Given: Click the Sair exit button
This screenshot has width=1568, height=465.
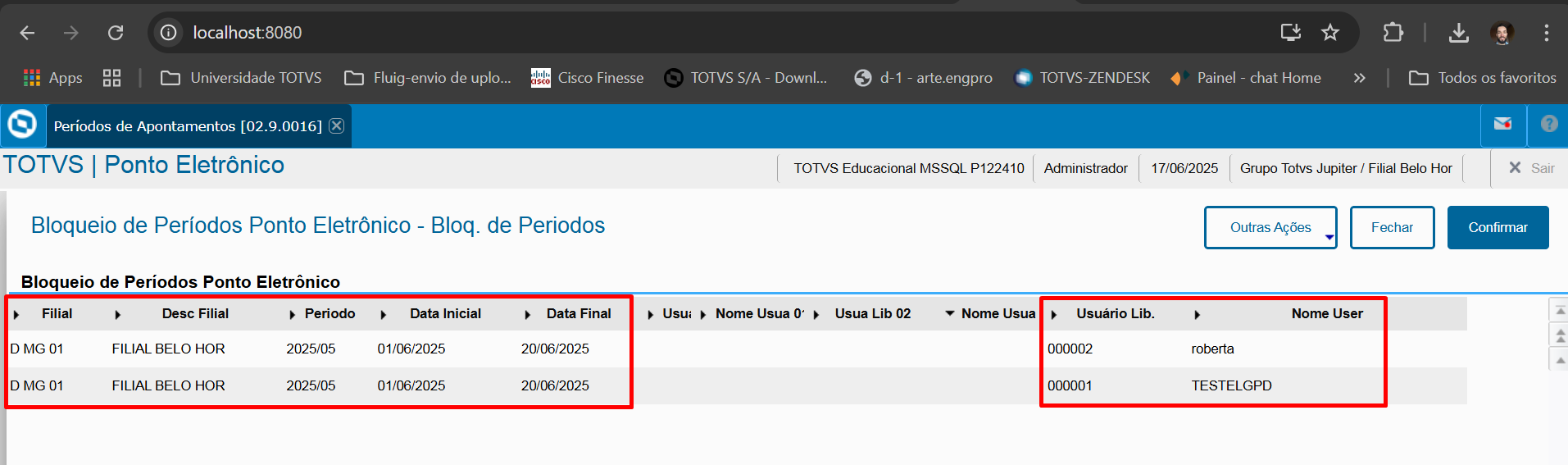Looking at the screenshot, I should 1531,168.
